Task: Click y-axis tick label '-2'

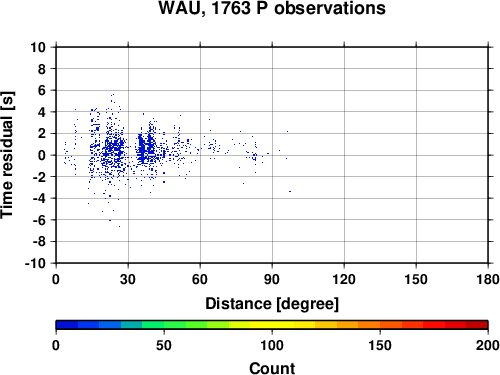Action: point(39,177)
